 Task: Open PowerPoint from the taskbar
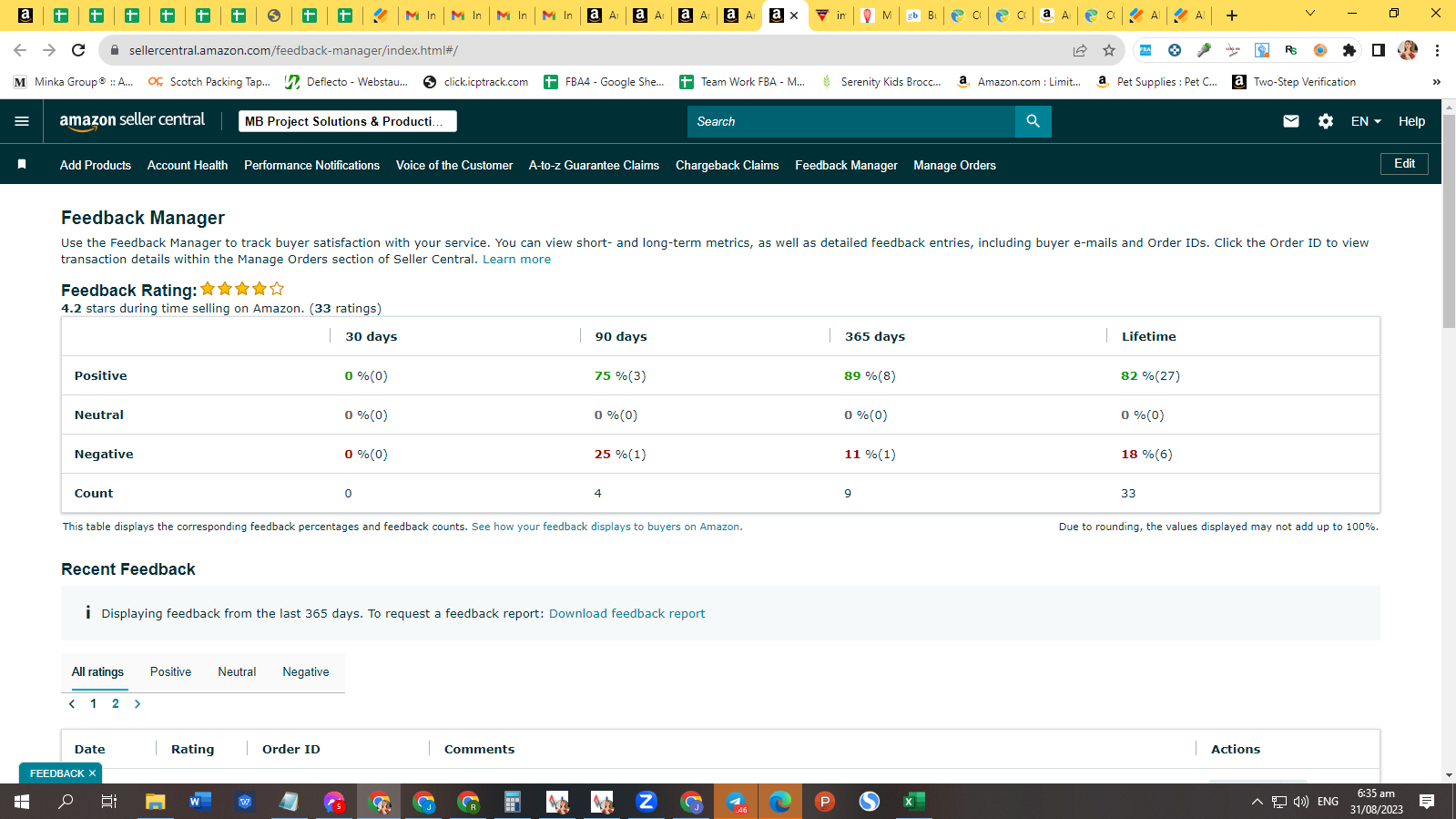(825, 802)
